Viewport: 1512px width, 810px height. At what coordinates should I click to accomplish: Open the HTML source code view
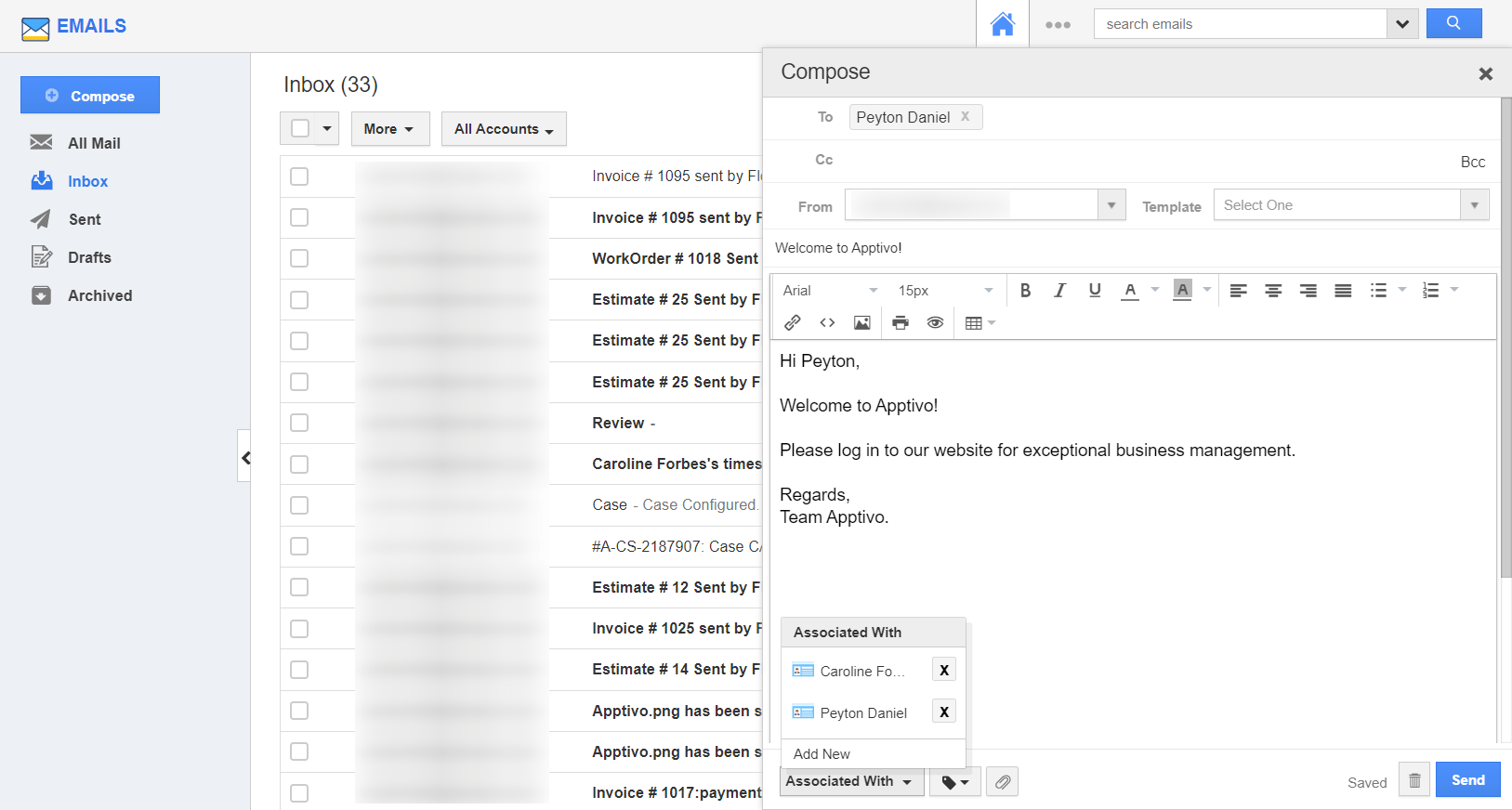click(827, 322)
